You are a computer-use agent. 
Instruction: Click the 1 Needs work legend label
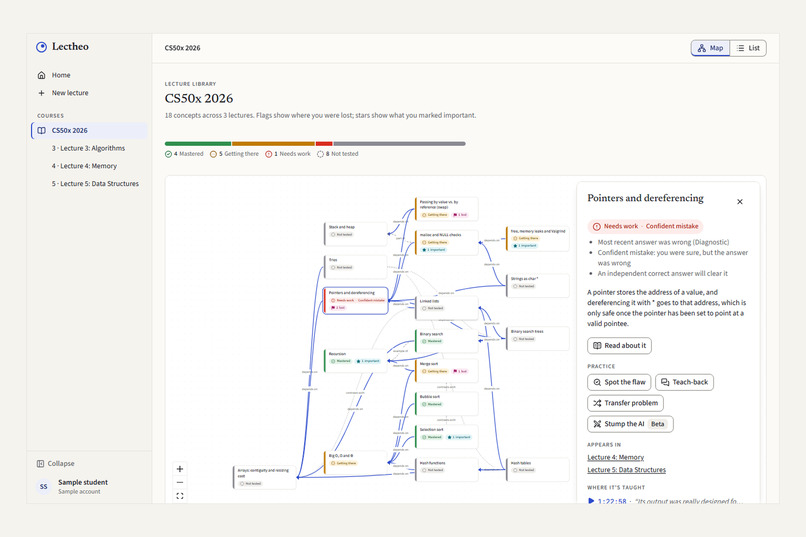[x=288, y=154]
